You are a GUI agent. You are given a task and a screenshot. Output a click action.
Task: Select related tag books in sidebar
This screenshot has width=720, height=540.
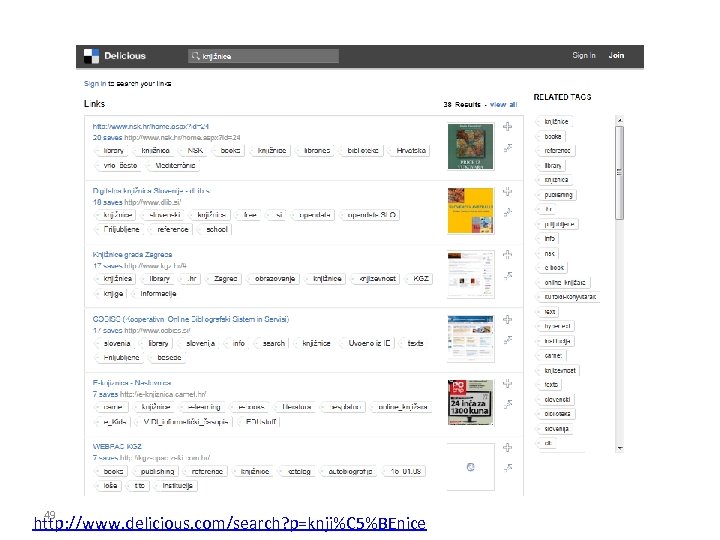pyautogui.click(x=551, y=136)
